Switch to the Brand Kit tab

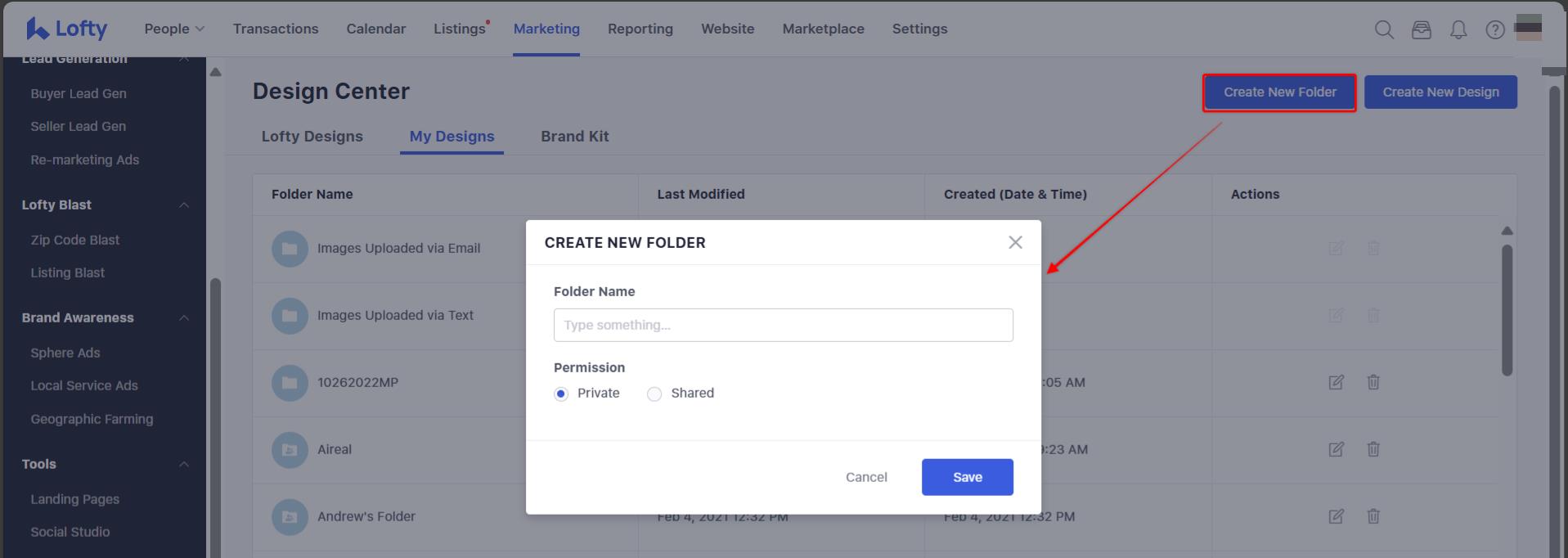(x=574, y=137)
